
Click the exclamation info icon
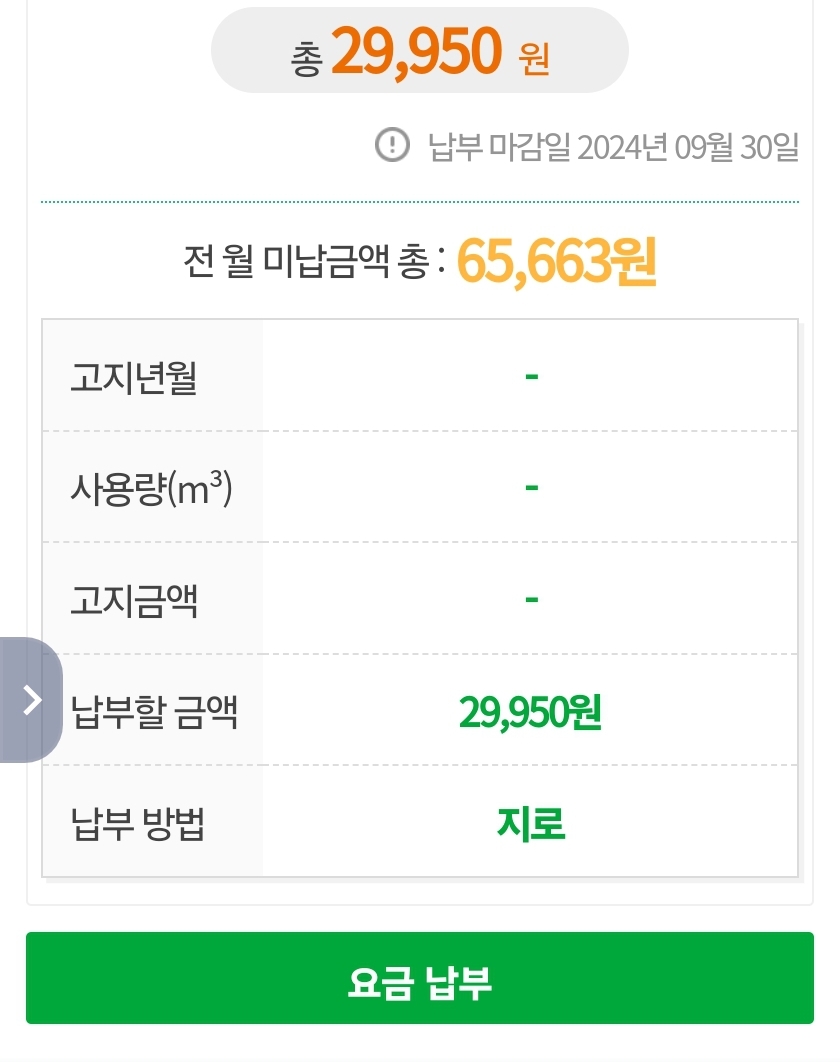tap(392, 146)
